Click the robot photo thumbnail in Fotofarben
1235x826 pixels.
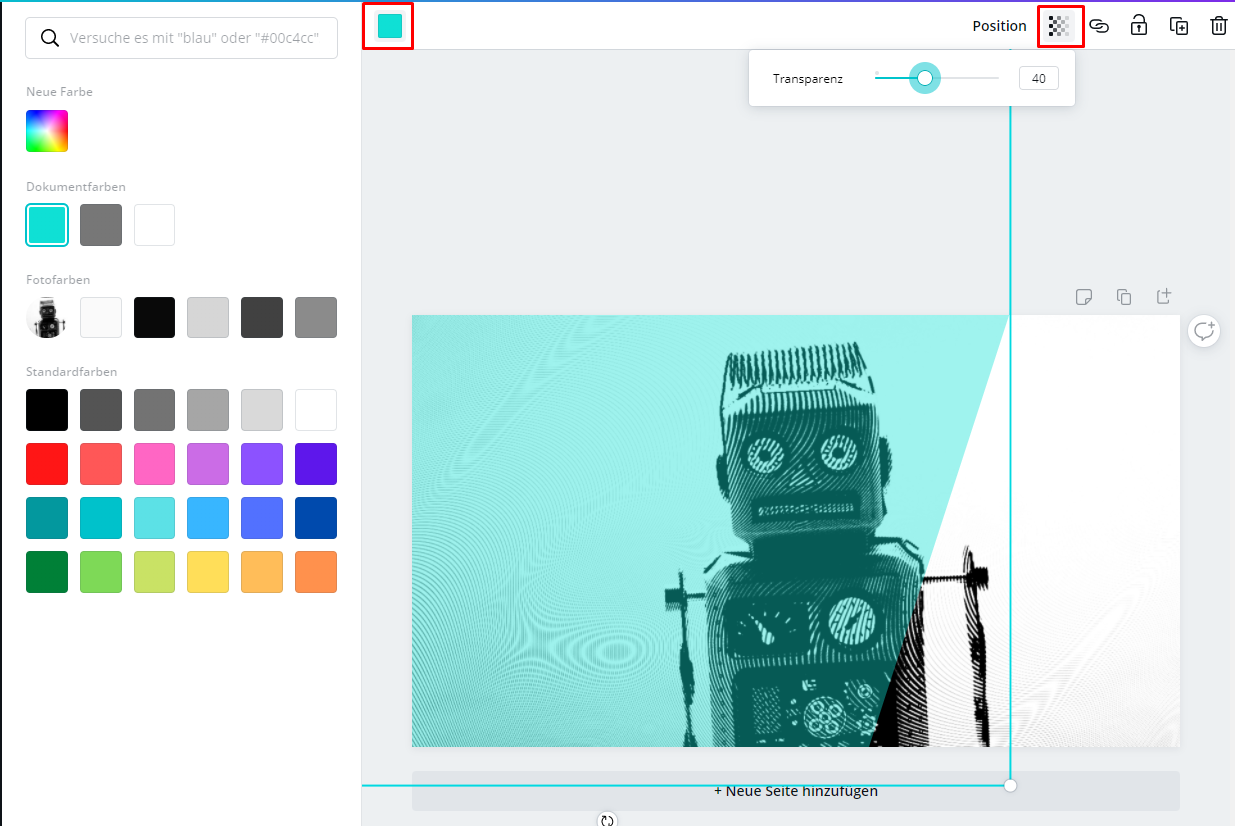[47, 317]
